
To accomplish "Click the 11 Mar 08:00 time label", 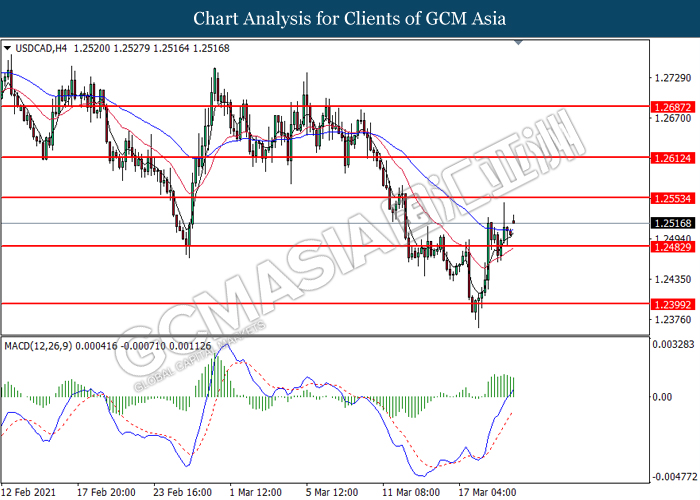I will click(411, 492).
